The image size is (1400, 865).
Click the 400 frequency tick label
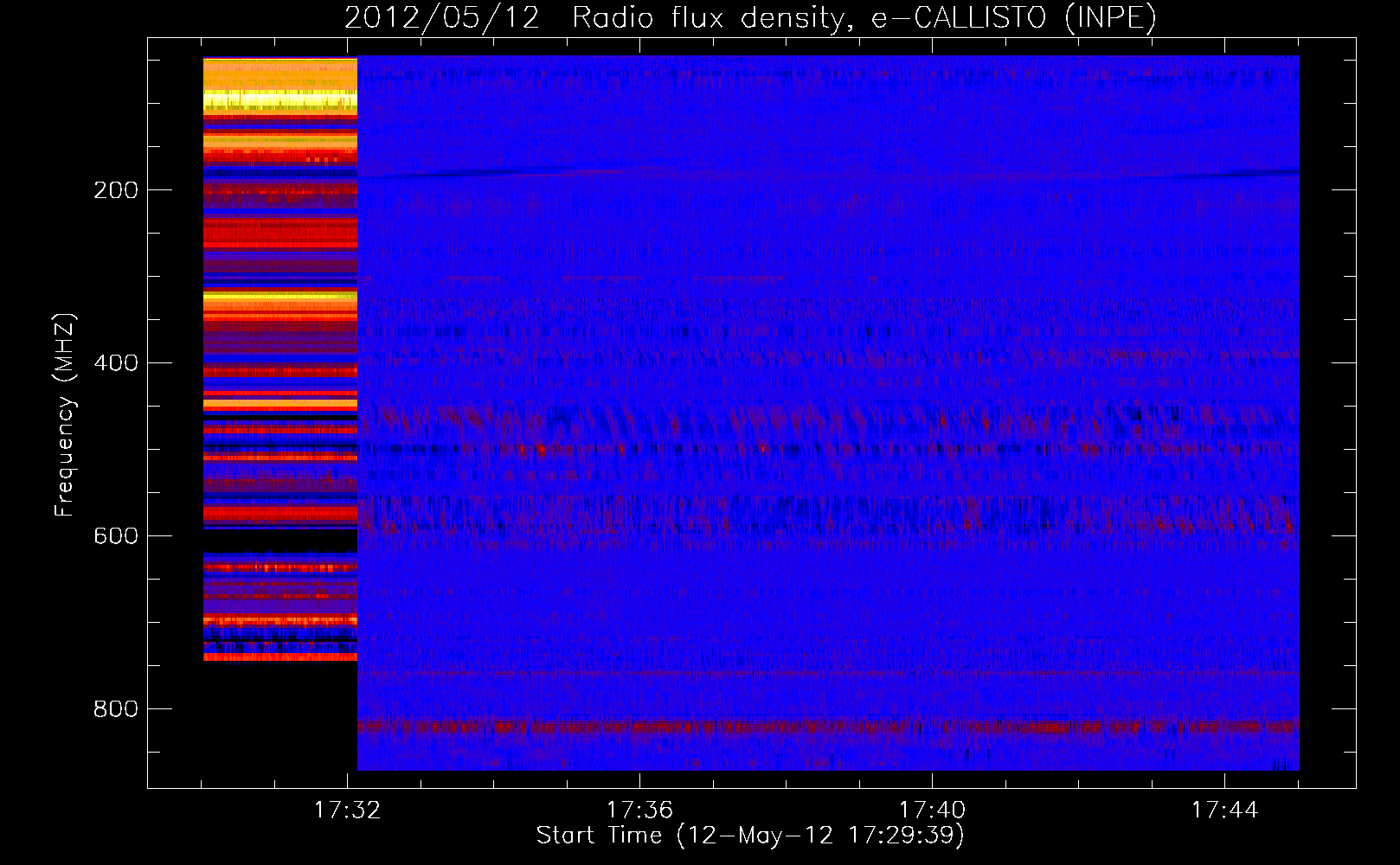point(116,363)
